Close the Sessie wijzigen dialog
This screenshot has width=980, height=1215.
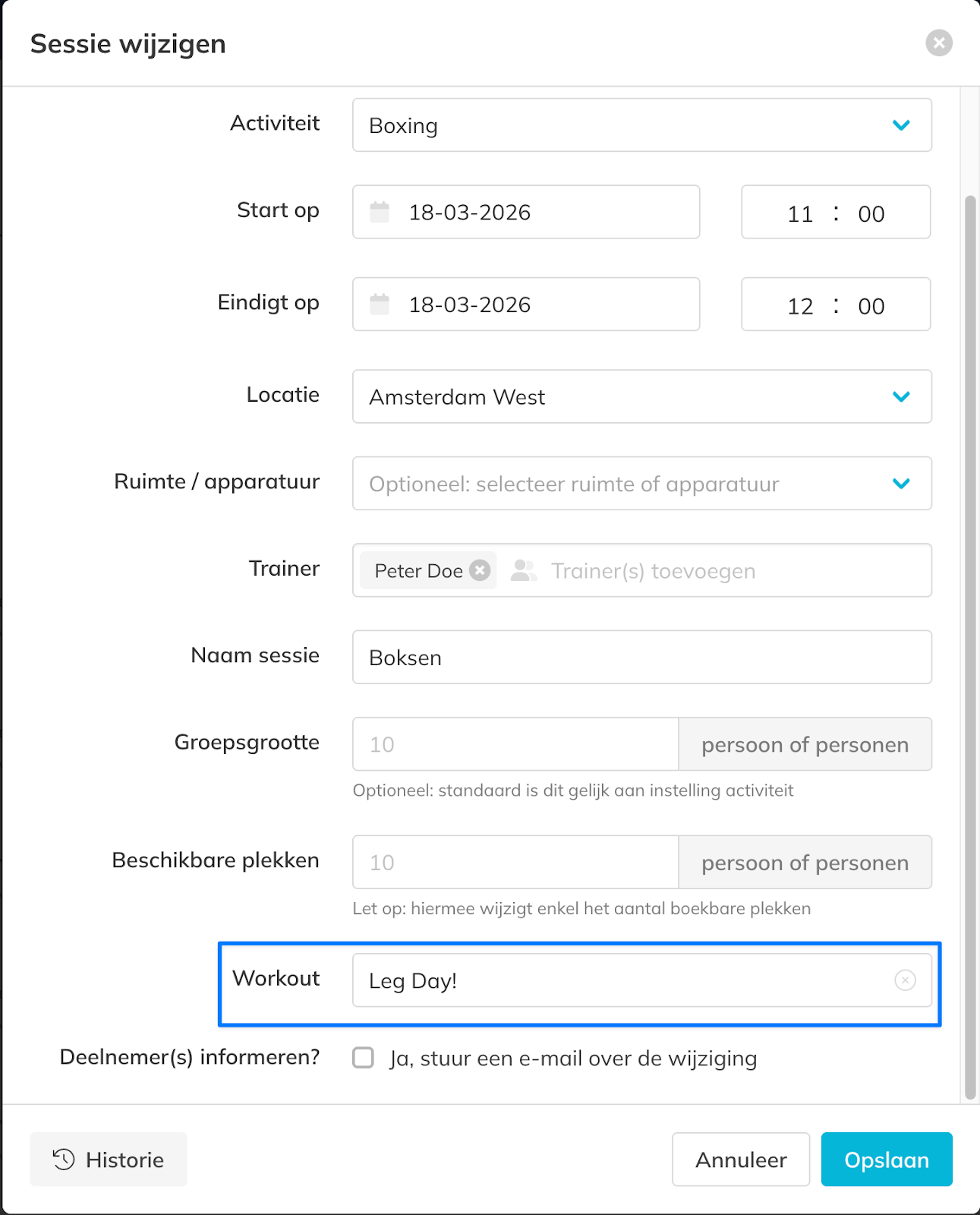939,43
